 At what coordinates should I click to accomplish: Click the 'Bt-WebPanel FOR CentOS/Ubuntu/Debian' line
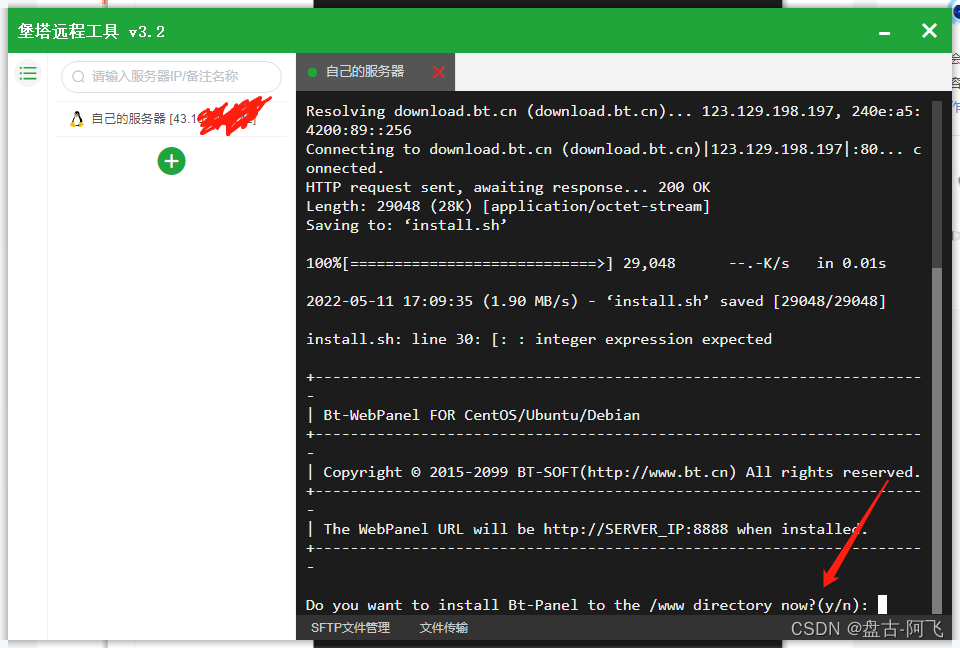(x=473, y=415)
